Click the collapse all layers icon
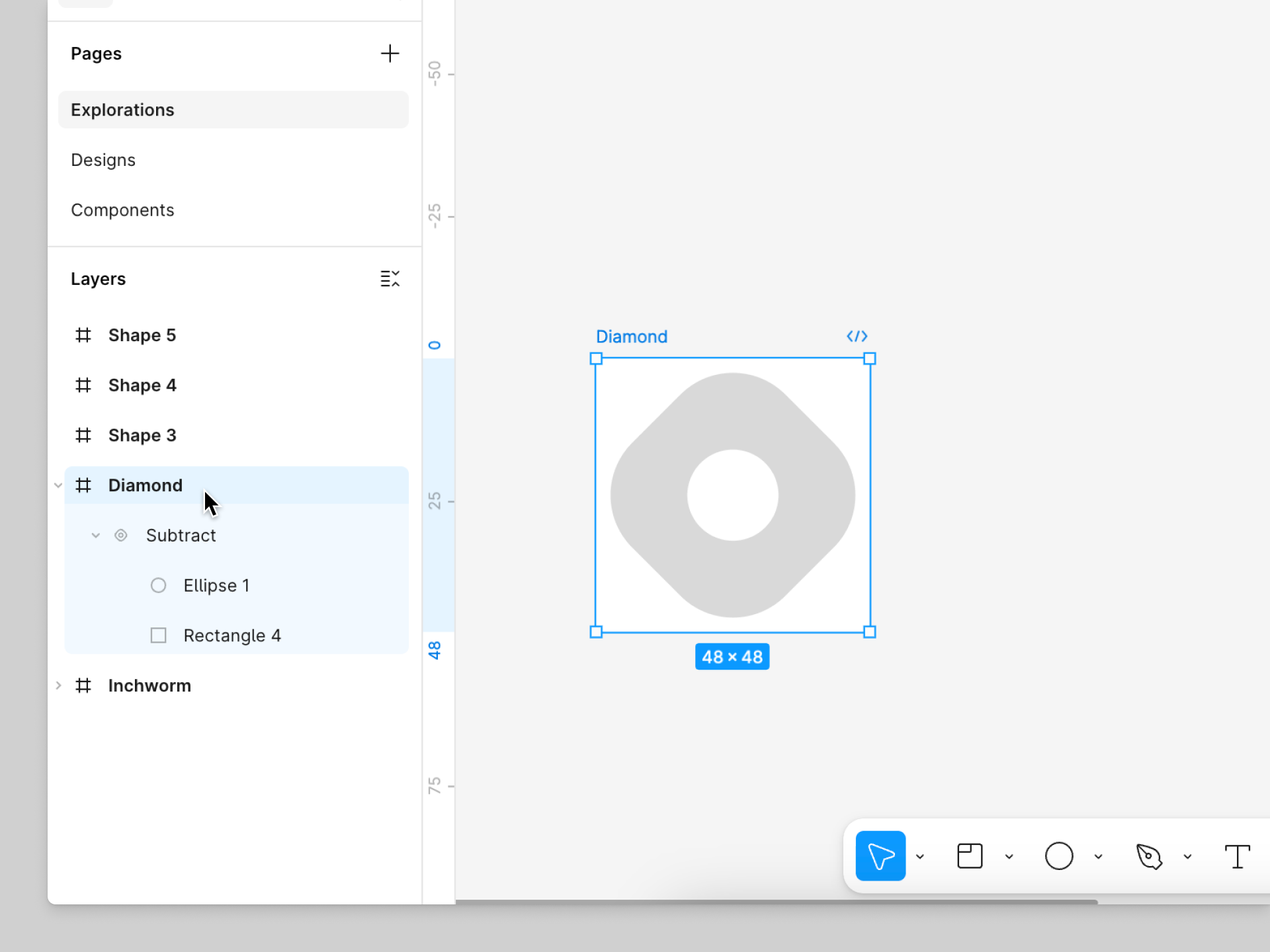This screenshot has width=1270, height=952. [390, 278]
